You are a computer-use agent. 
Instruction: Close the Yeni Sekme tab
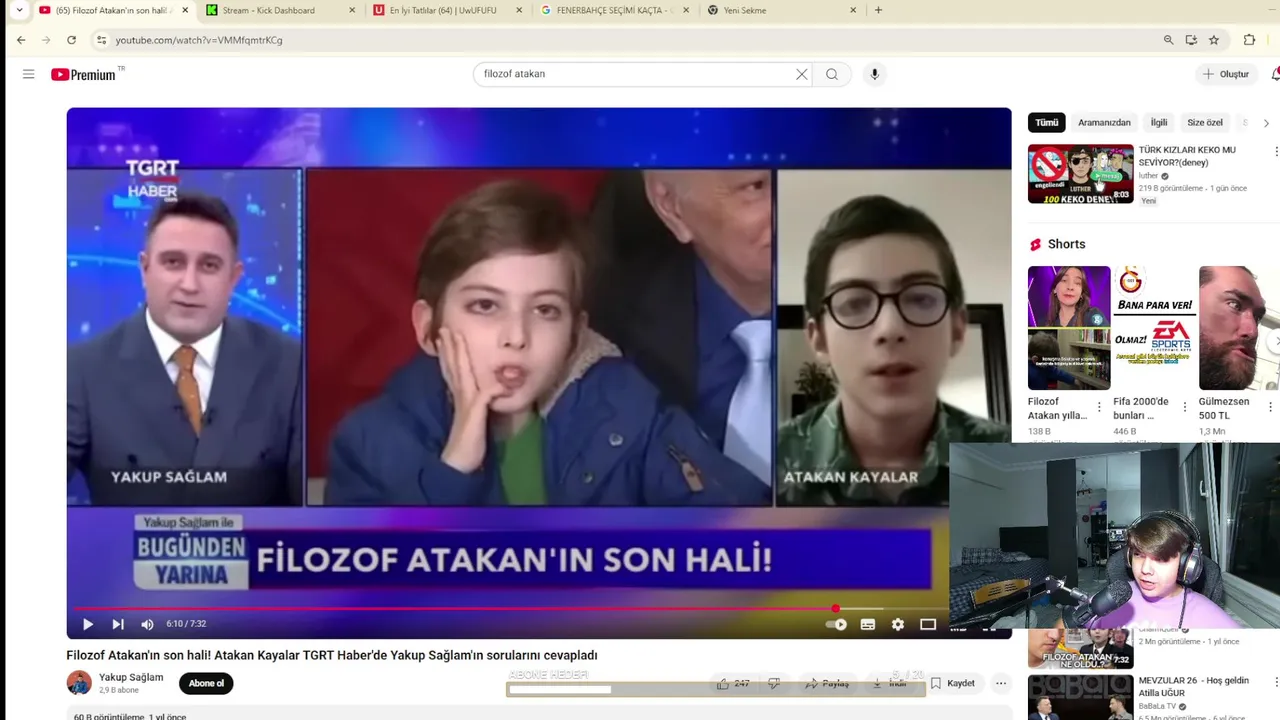tap(853, 10)
